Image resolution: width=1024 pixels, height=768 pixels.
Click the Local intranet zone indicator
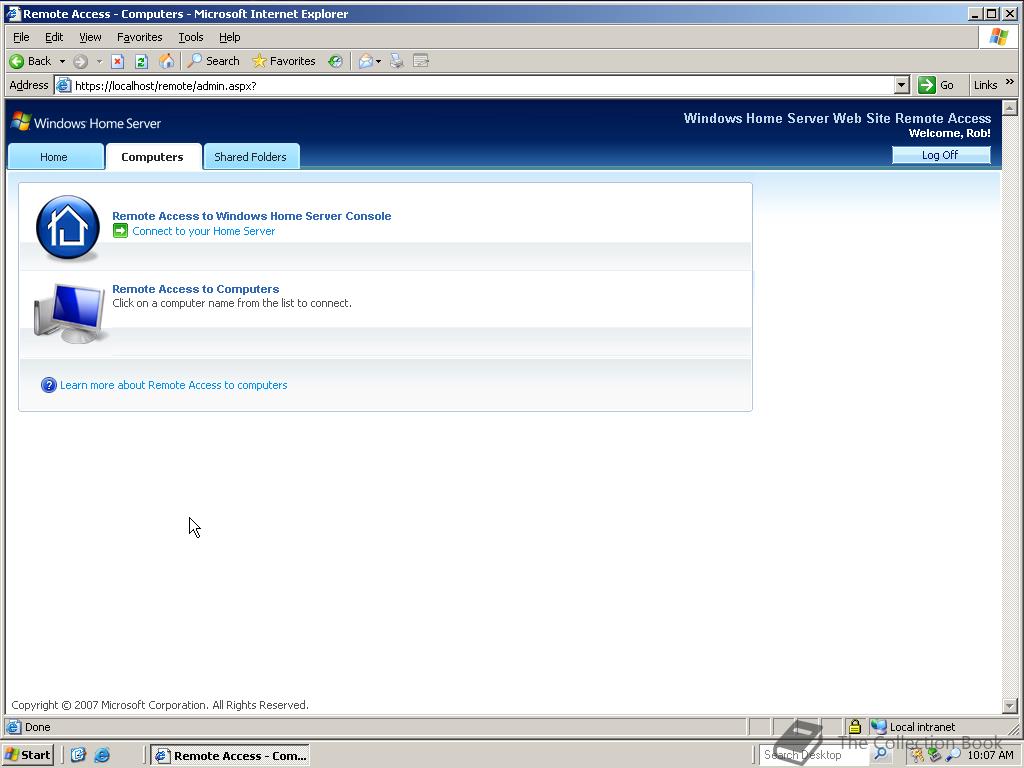click(x=913, y=727)
